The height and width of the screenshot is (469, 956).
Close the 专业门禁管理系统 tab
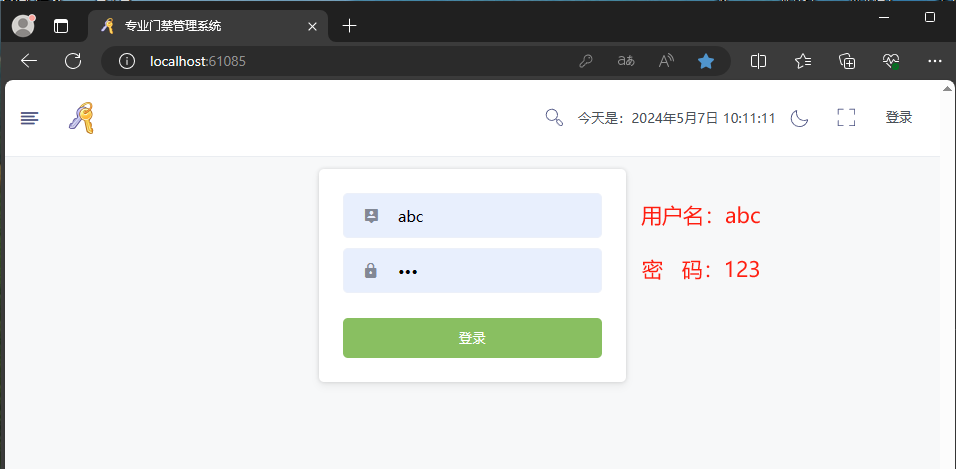tap(312, 26)
